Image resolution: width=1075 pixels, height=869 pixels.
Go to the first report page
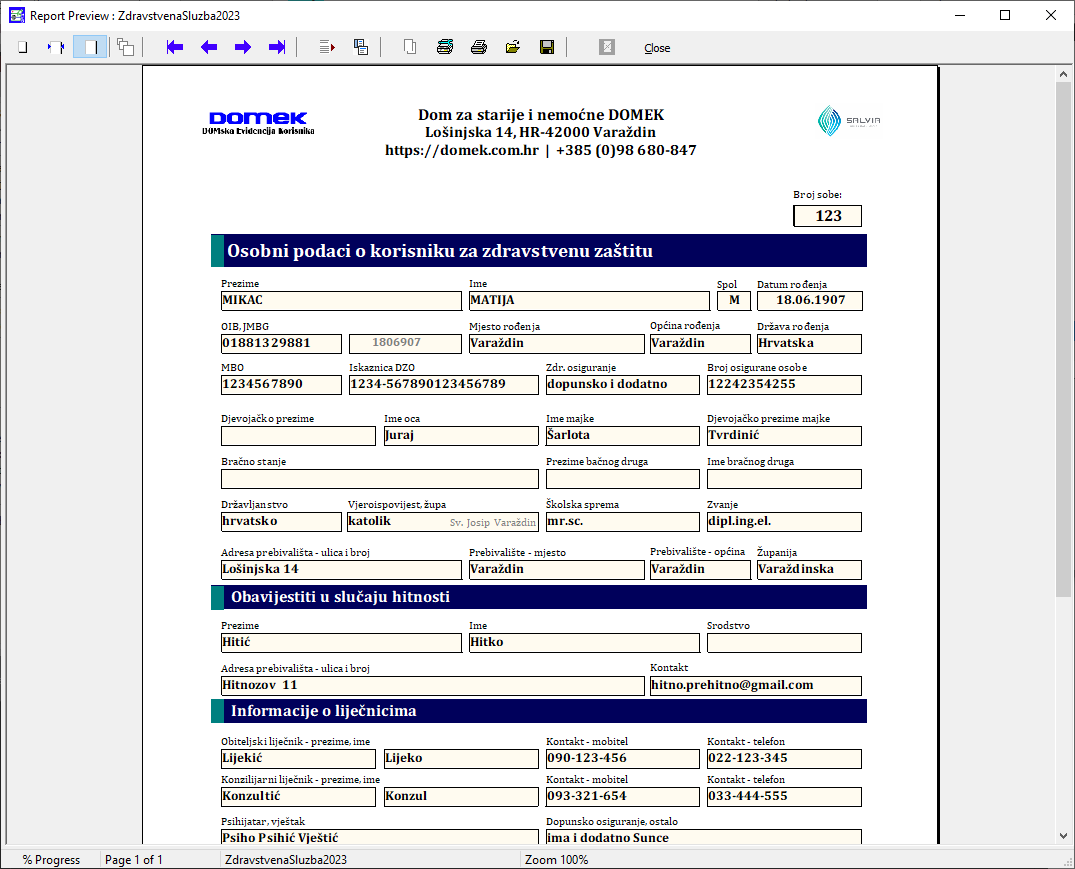(175, 47)
